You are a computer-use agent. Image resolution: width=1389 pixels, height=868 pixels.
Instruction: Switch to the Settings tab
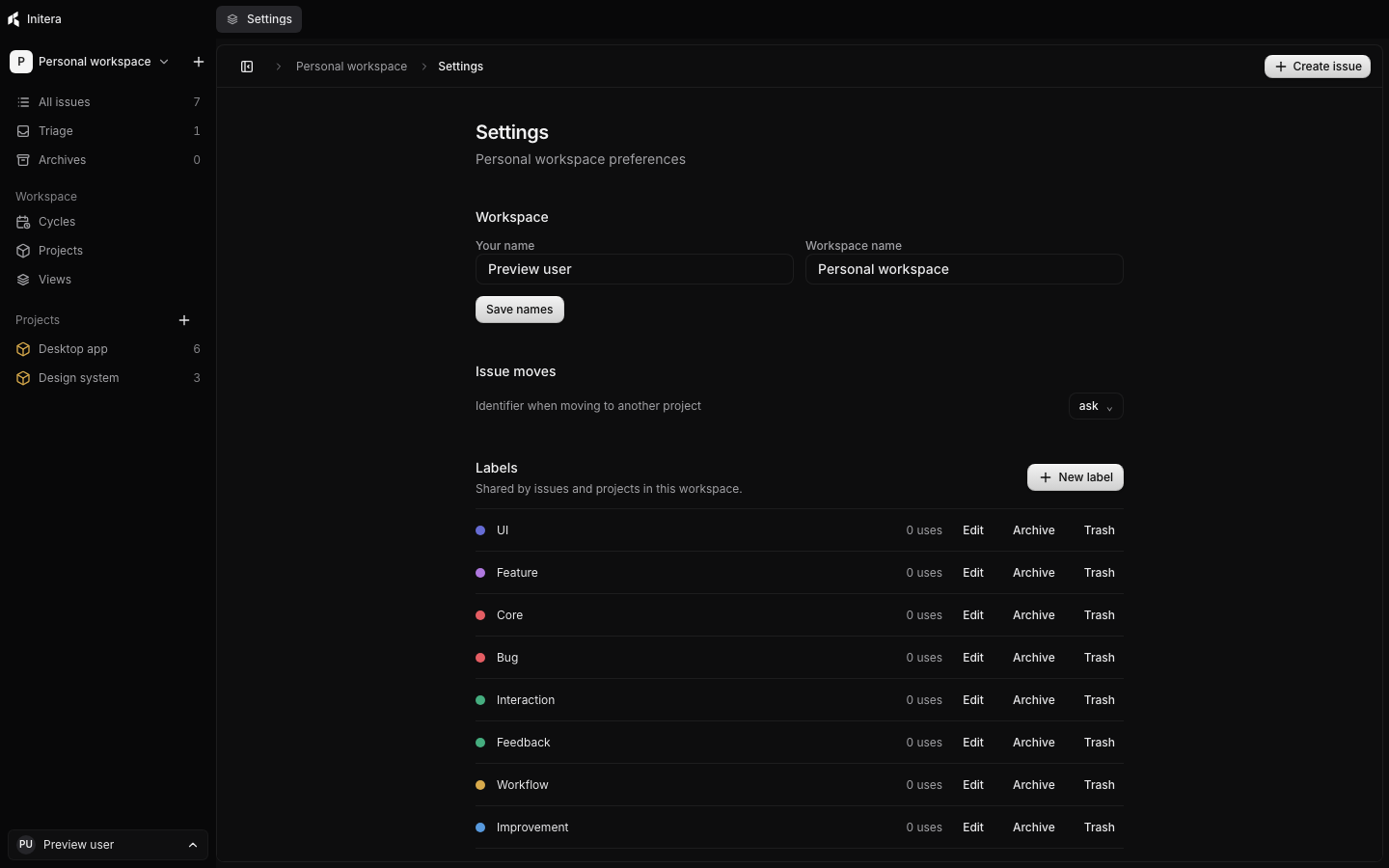click(259, 19)
